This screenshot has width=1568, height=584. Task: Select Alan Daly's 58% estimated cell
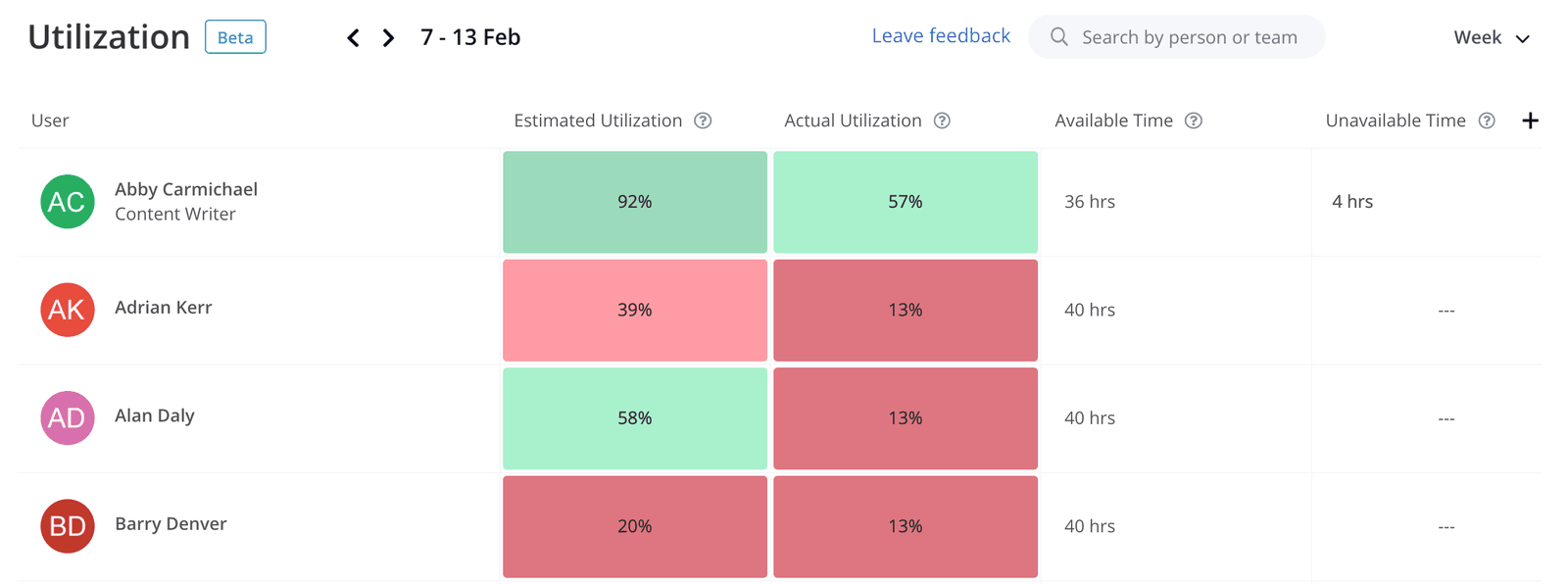(635, 418)
